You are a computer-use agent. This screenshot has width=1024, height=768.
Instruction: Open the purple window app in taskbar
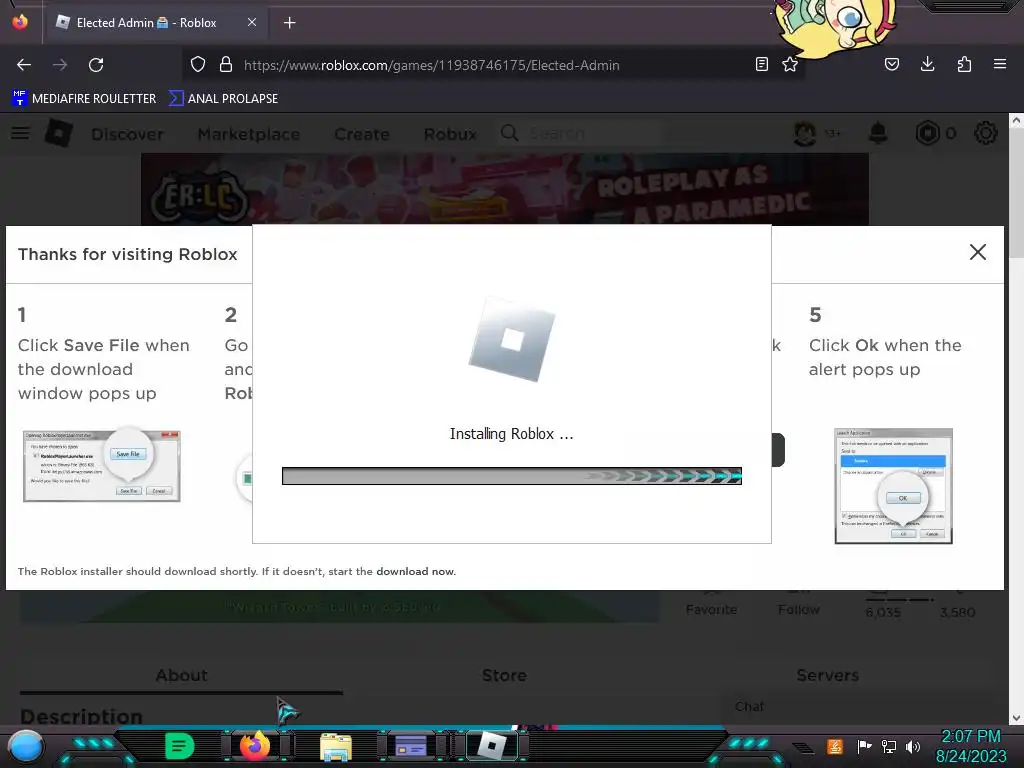coord(411,746)
